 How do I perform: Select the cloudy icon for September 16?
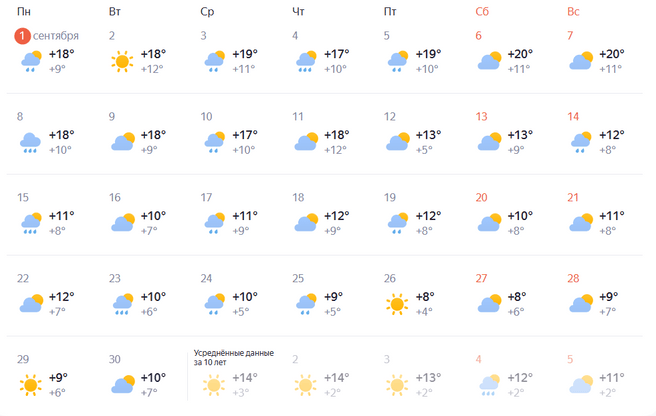(x=122, y=222)
